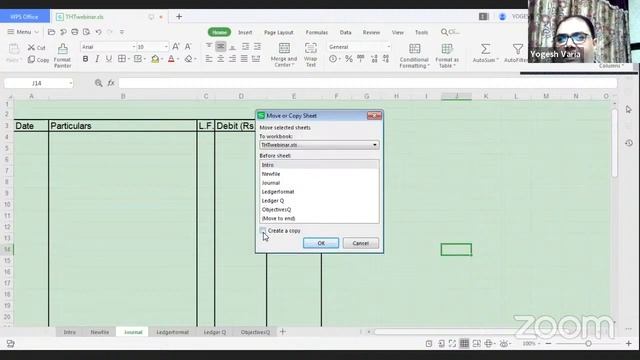
Task: Open the Home ribbon tab
Action: [219, 32]
